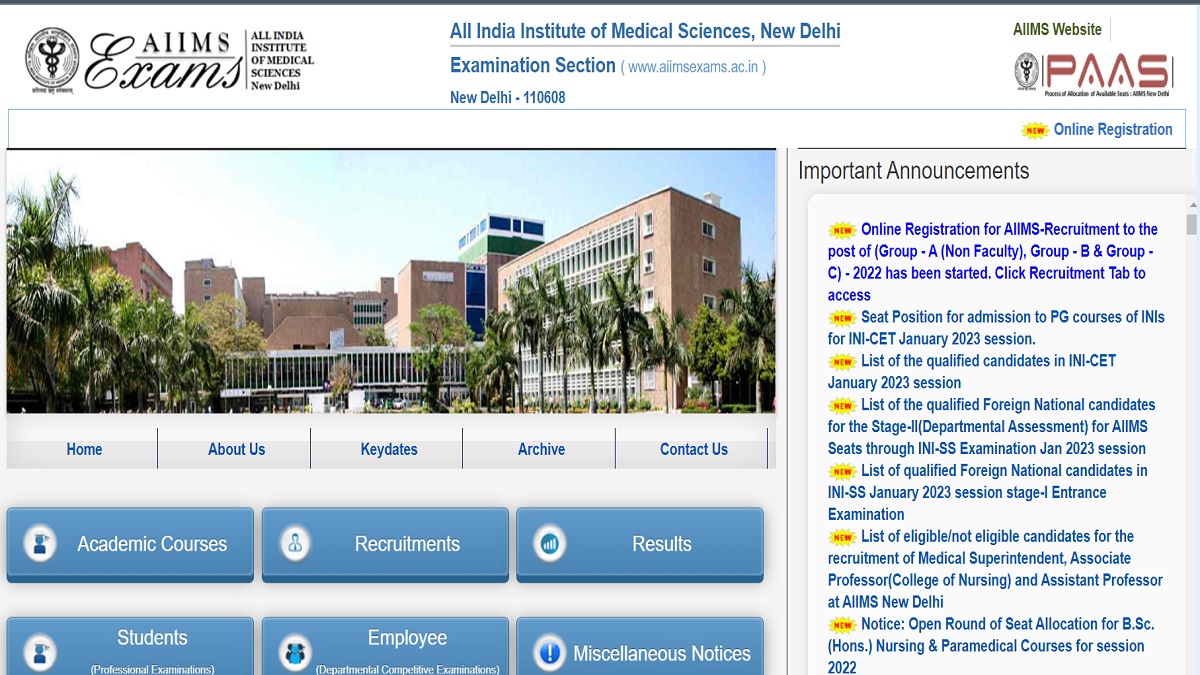Image resolution: width=1200 pixels, height=675 pixels.
Task: Open eligible/not eligible Medical Superintendent list
Action: click(995, 570)
